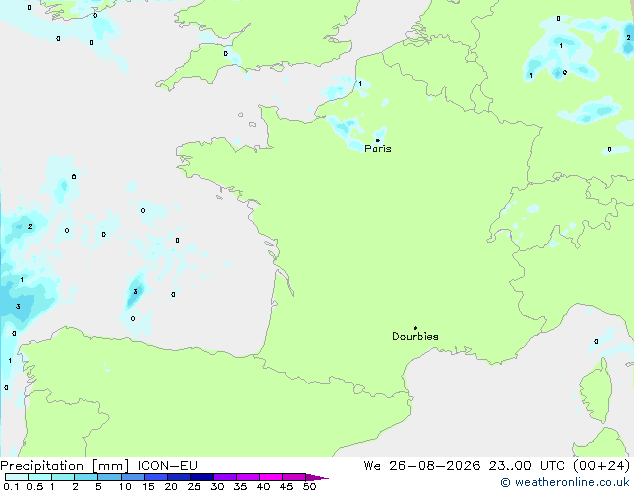Pick the 25–30 mm dark blue swatch
This screenshot has height=490, width=634.
pos(202,477)
